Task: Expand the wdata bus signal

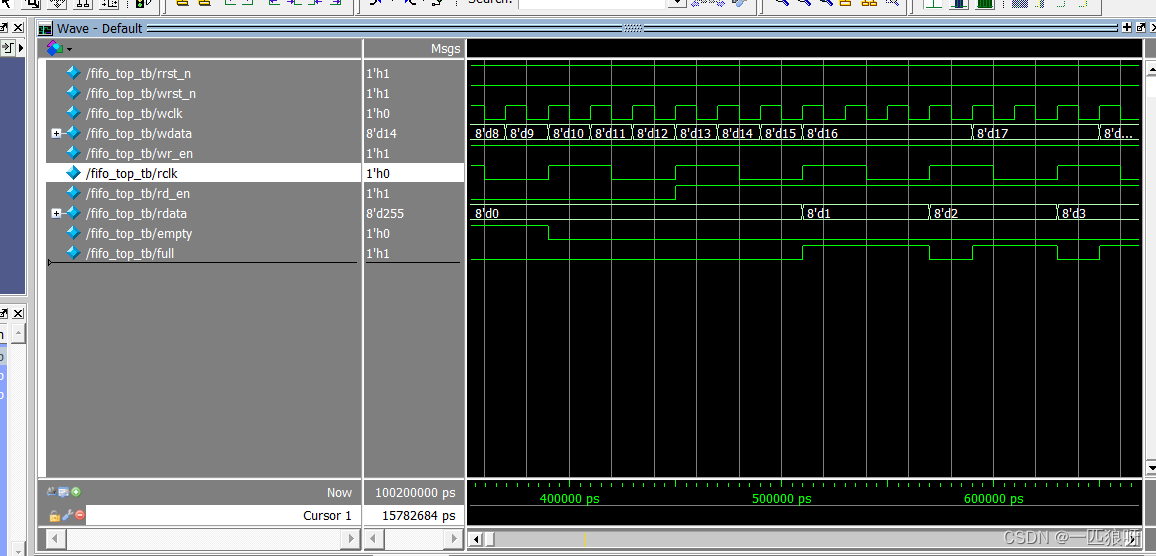Action: click(56, 133)
